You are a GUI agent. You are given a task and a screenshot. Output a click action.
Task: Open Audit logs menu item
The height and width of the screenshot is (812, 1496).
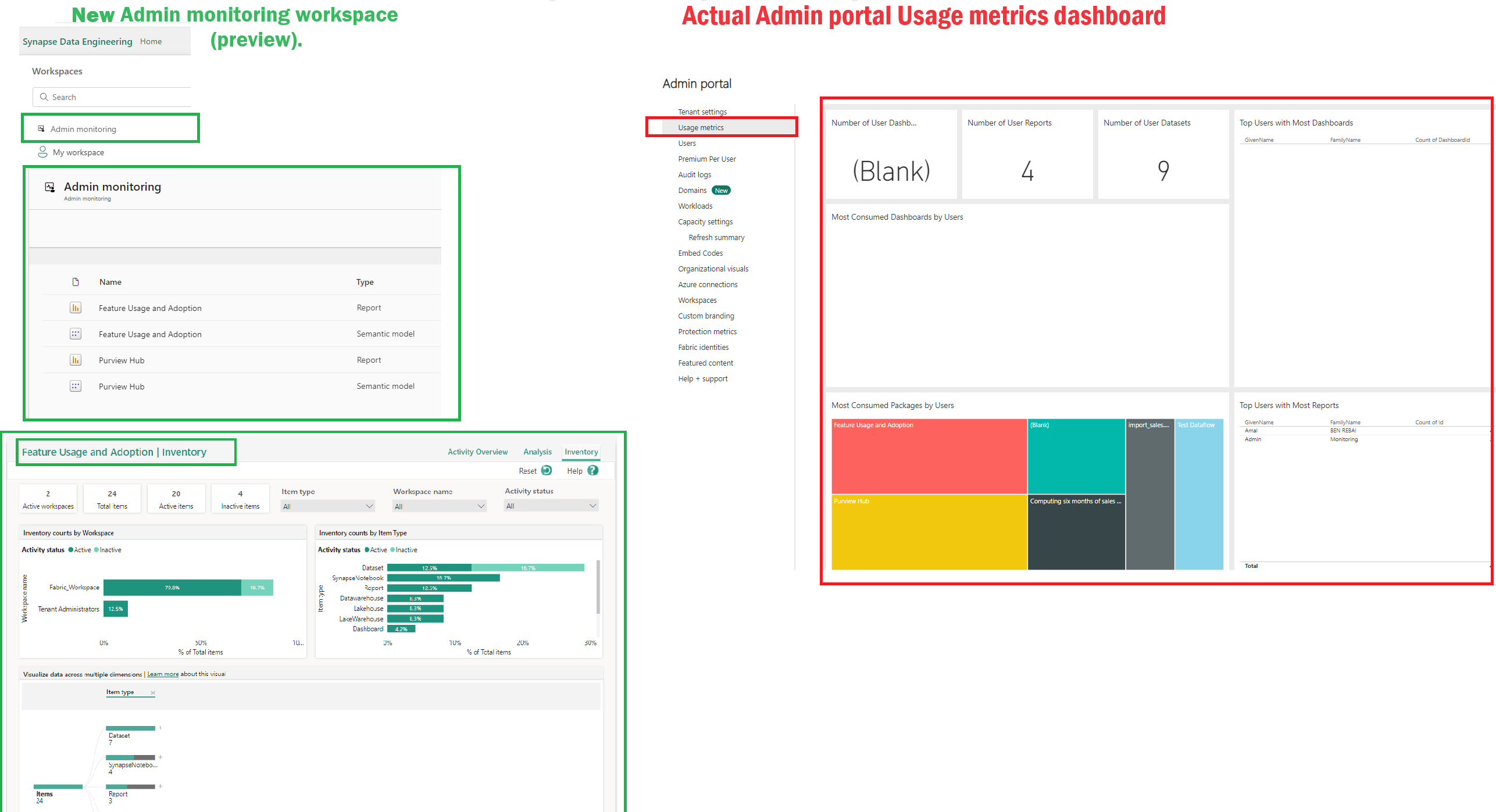694,174
